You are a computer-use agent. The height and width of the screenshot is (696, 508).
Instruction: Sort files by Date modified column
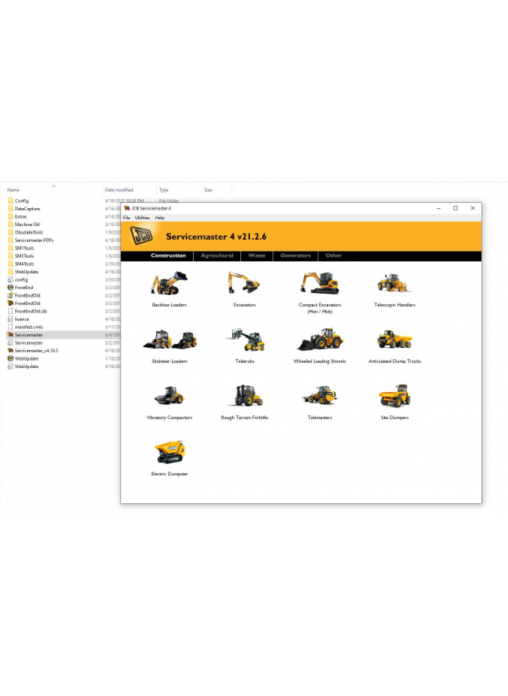pyautogui.click(x=119, y=190)
